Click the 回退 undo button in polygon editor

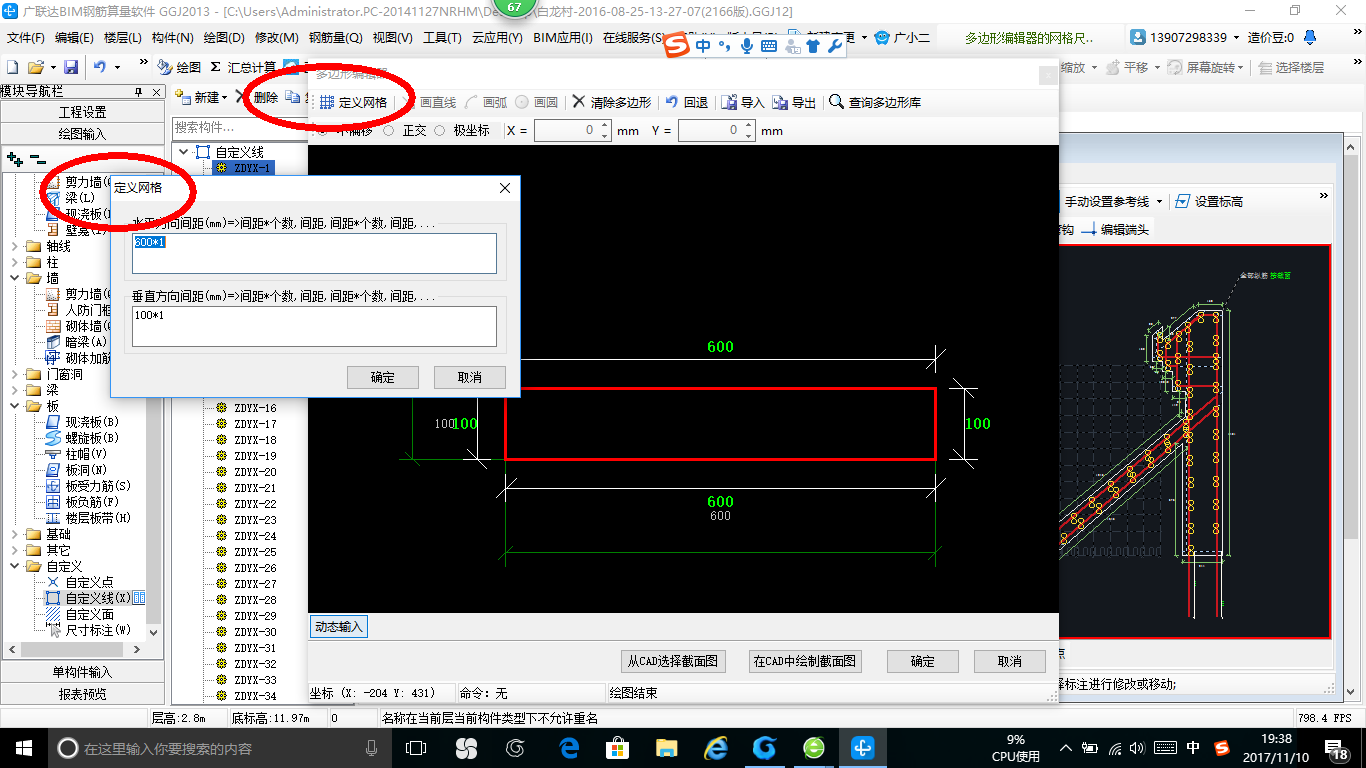point(687,103)
